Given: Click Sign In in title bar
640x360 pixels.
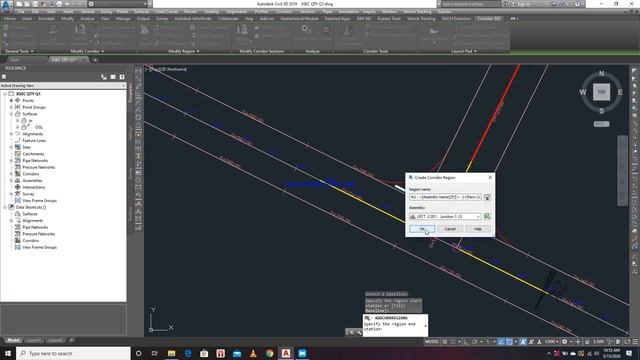Looking at the screenshot, I should click(x=522, y=4).
